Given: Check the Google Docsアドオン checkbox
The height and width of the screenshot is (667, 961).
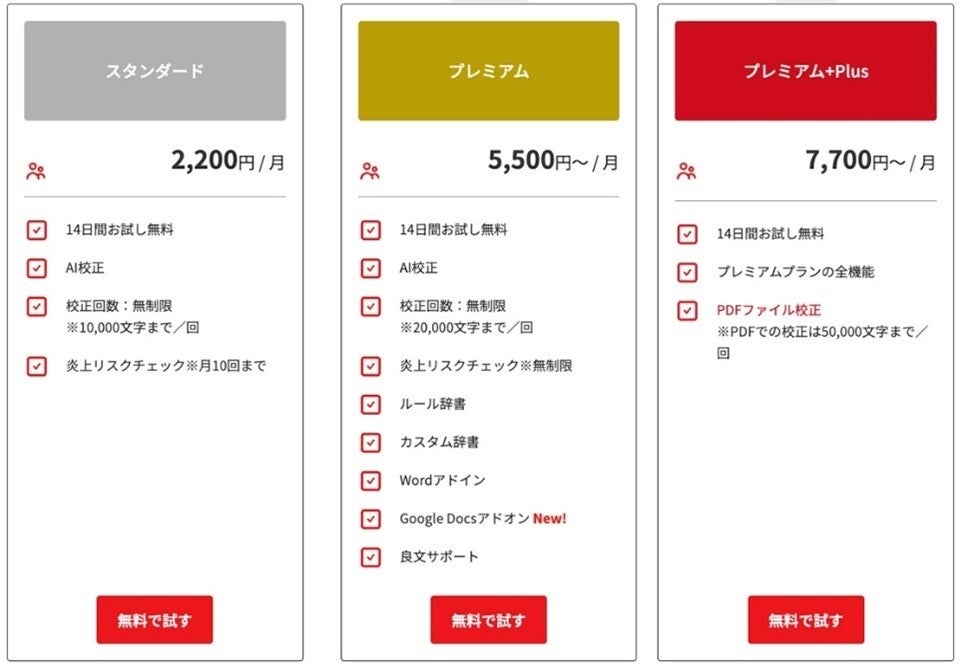Looking at the screenshot, I should pyautogui.click(x=371, y=519).
